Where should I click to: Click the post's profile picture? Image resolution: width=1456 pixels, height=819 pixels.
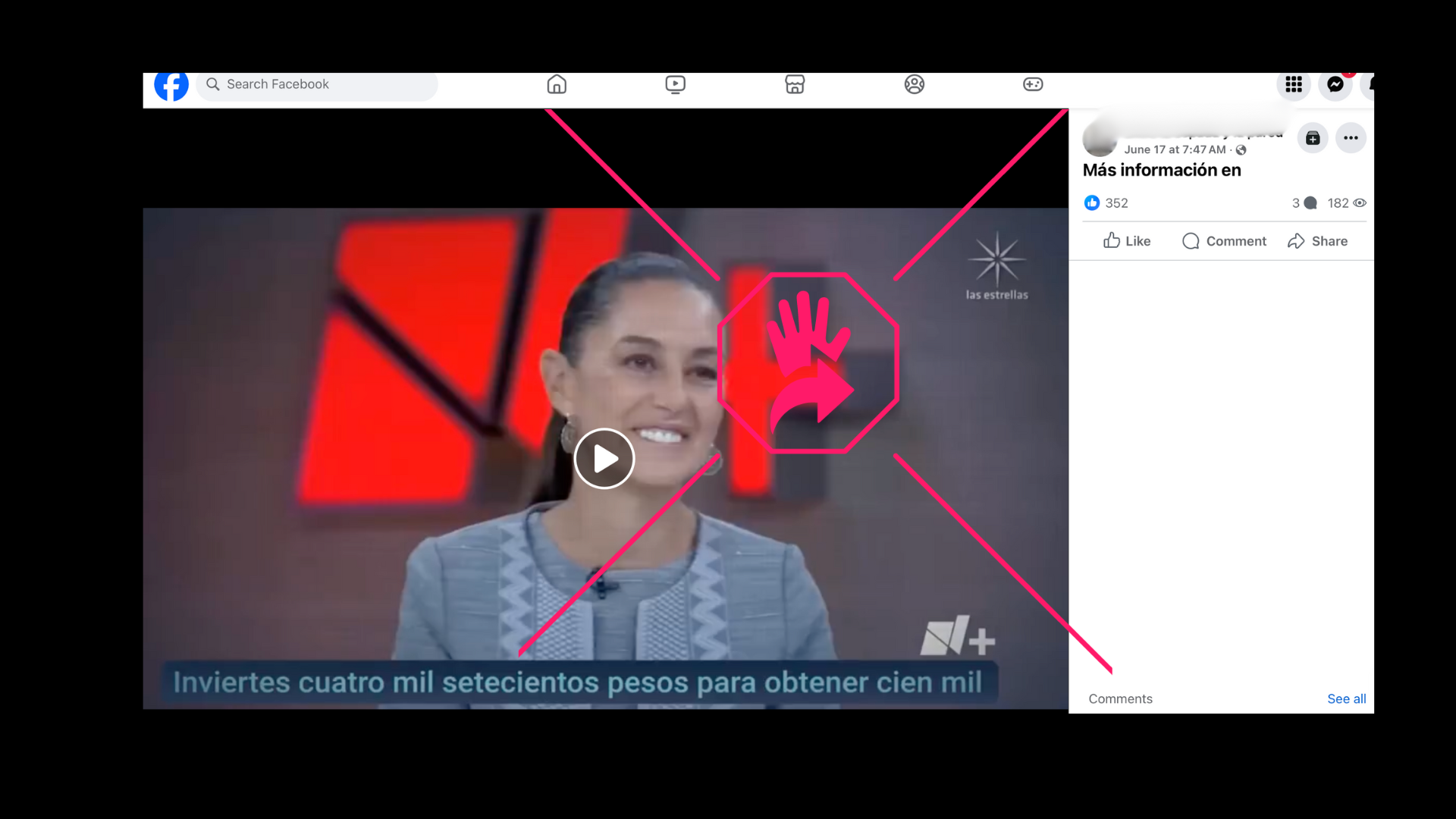(1099, 140)
